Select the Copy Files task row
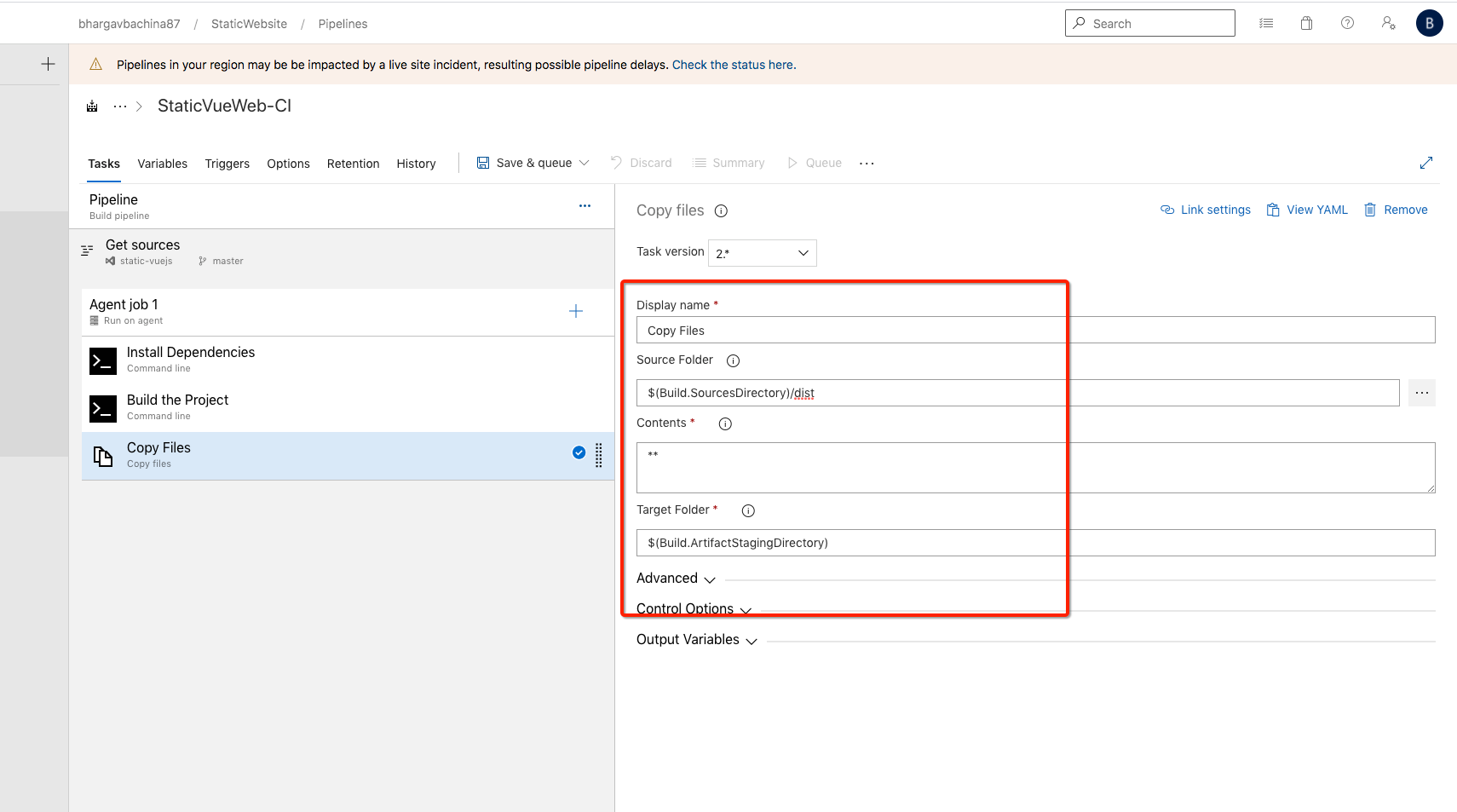Image resolution: width=1457 pixels, height=812 pixels. 348,456
